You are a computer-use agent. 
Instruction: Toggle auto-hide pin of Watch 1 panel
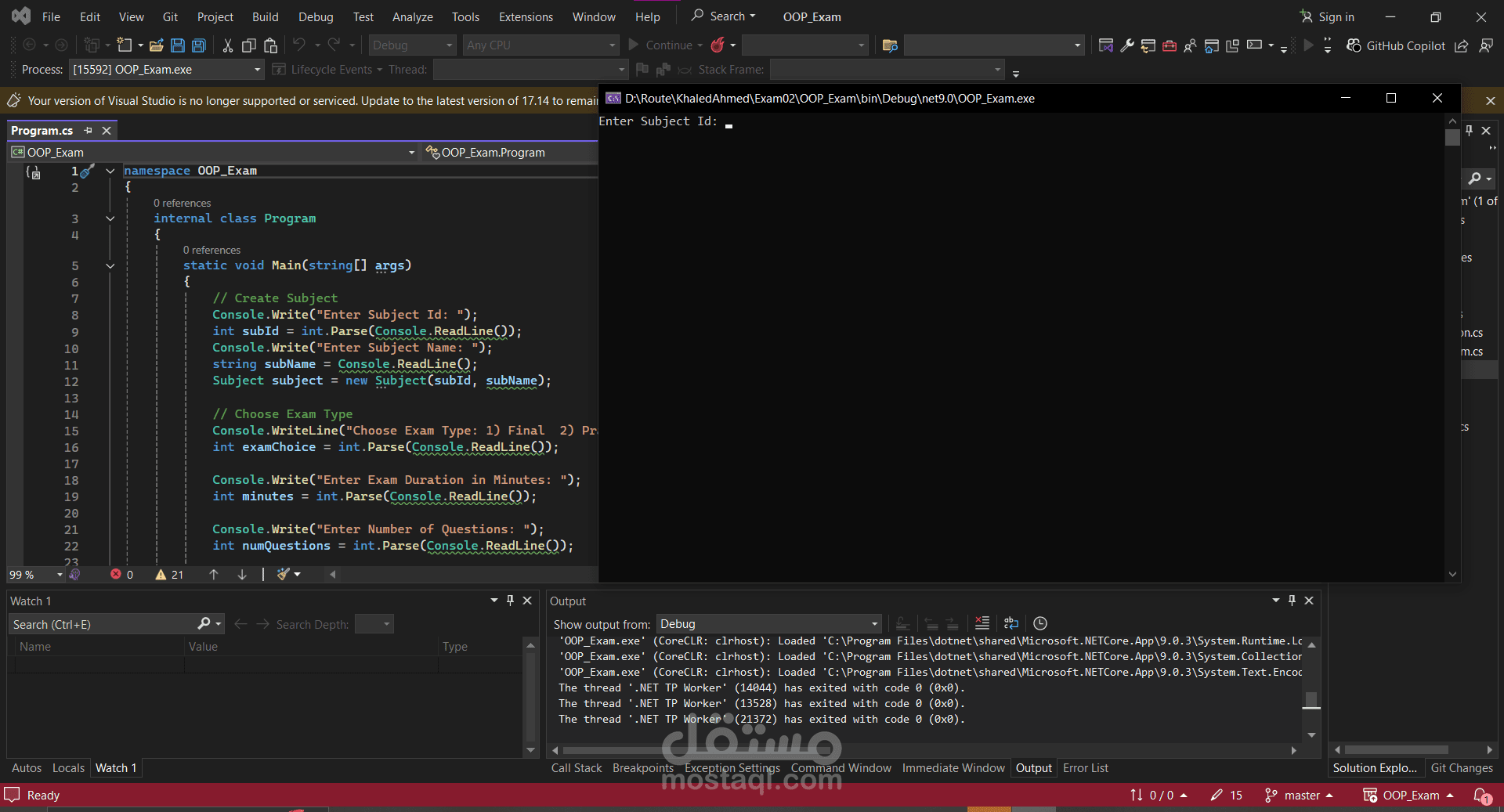510,601
